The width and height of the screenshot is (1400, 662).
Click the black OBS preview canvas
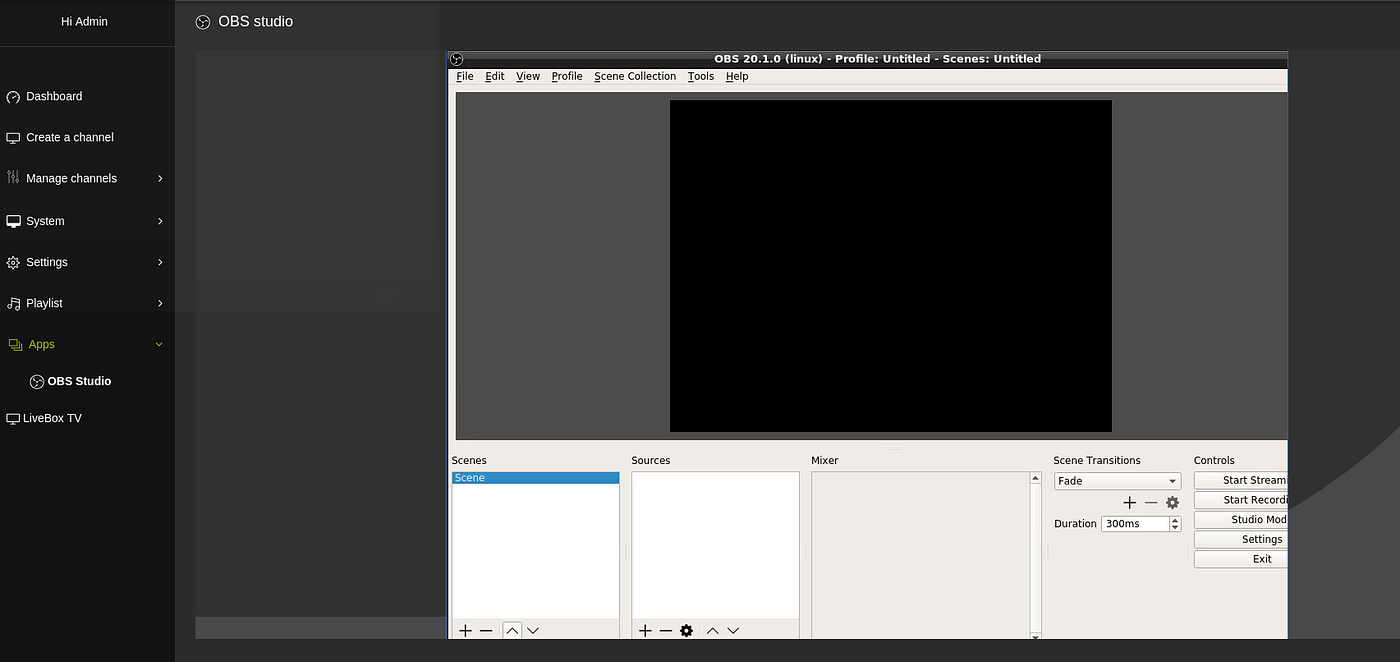point(890,266)
